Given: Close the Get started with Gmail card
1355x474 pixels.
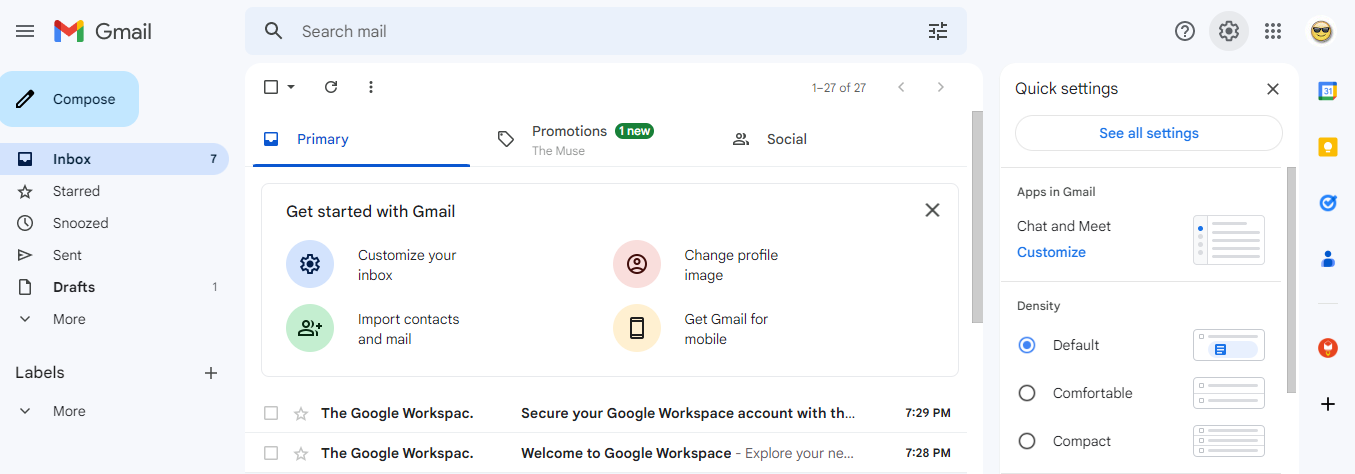Looking at the screenshot, I should 932,210.
